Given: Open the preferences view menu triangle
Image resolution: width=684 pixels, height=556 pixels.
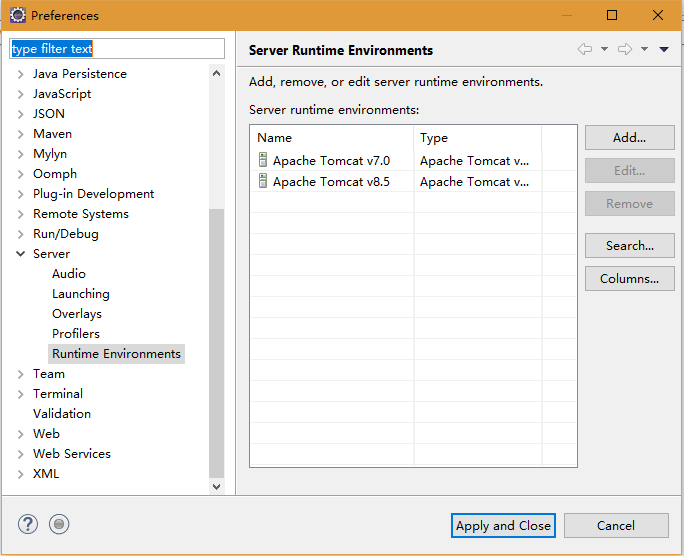Looking at the screenshot, I should (x=664, y=49).
